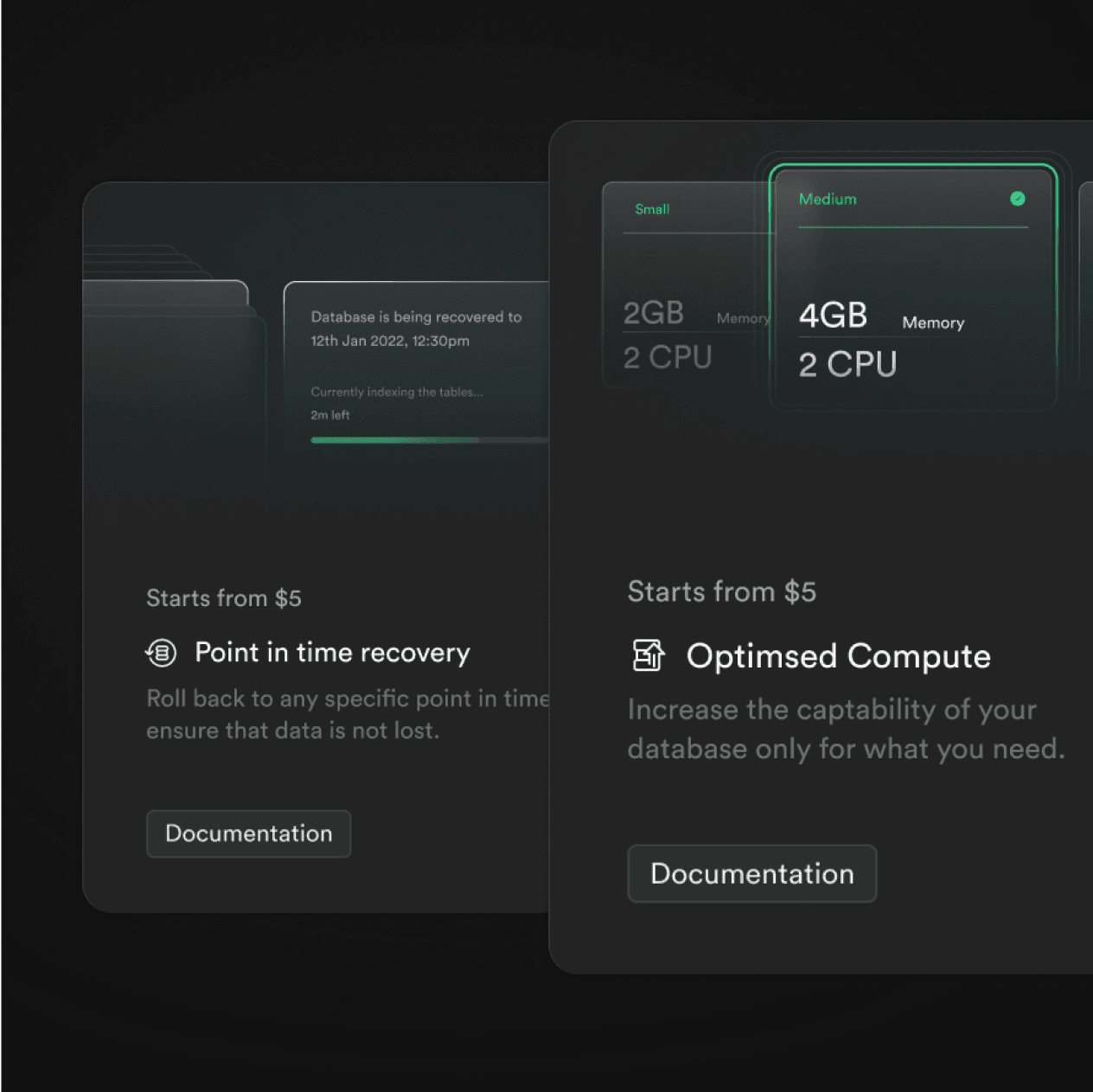1093x1092 pixels.
Task: Click the database recovery status message
Action: [416, 329]
